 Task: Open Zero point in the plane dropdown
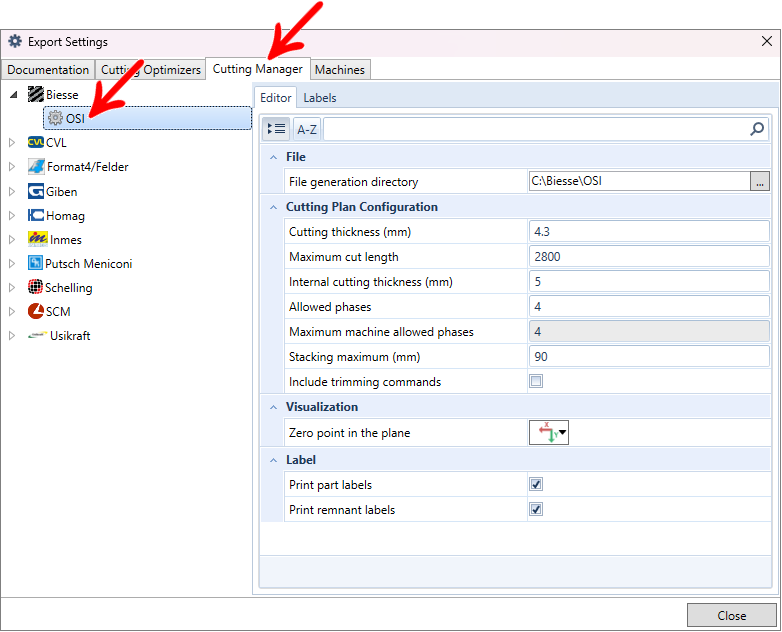coord(549,432)
